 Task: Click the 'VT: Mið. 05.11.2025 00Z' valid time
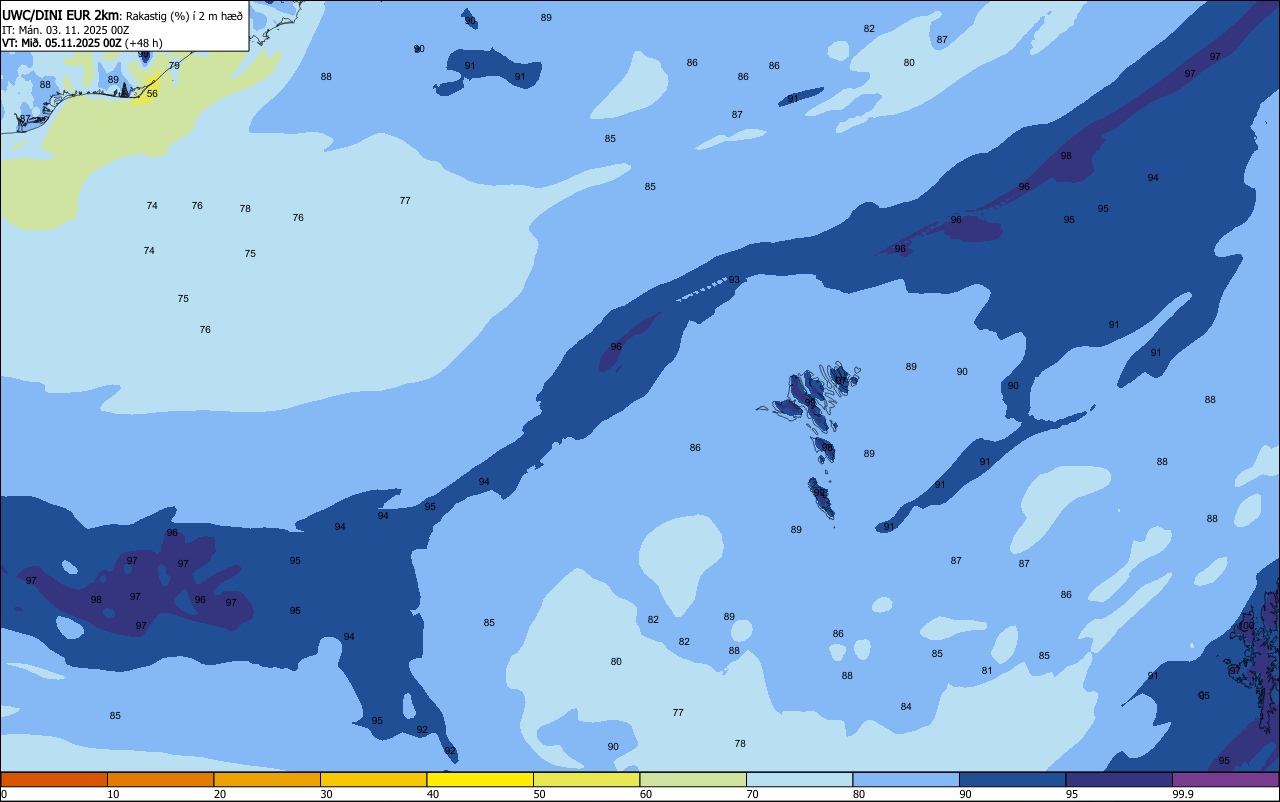(62, 42)
